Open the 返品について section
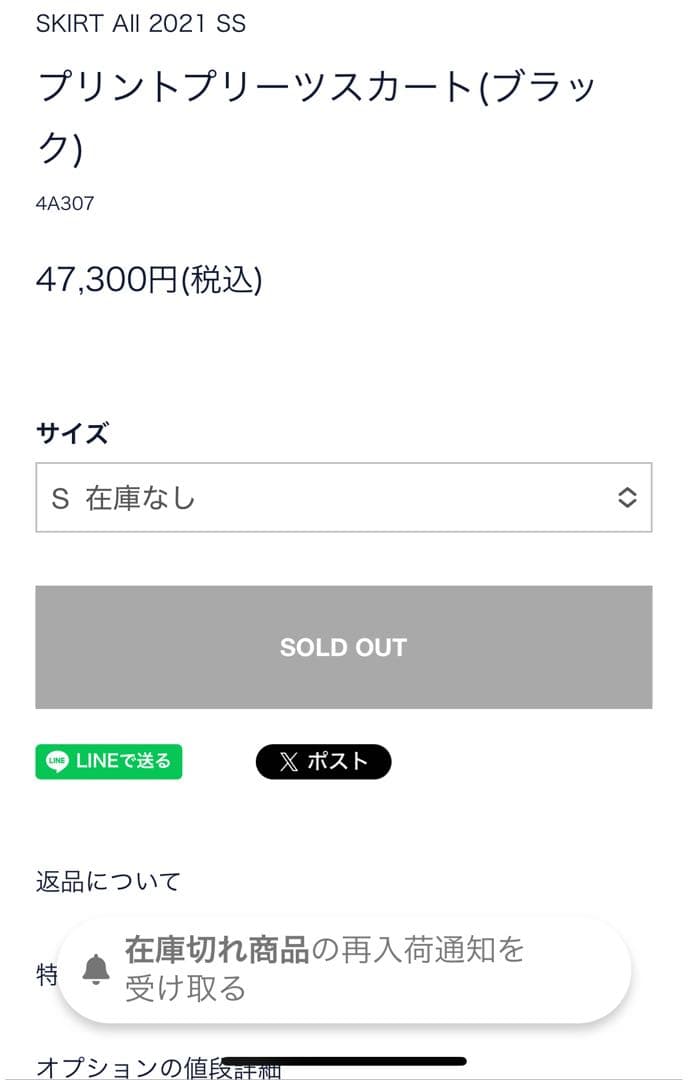 point(109,881)
